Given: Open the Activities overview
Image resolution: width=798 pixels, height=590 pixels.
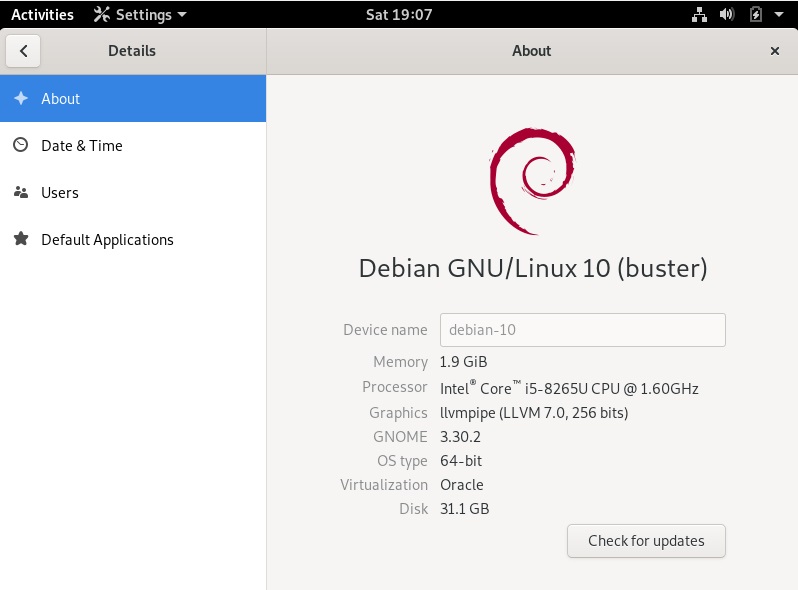Looking at the screenshot, I should pyautogui.click(x=42, y=14).
